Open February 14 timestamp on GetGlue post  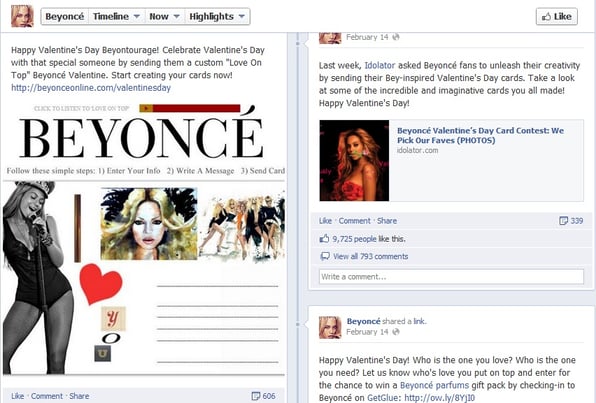coord(367,332)
